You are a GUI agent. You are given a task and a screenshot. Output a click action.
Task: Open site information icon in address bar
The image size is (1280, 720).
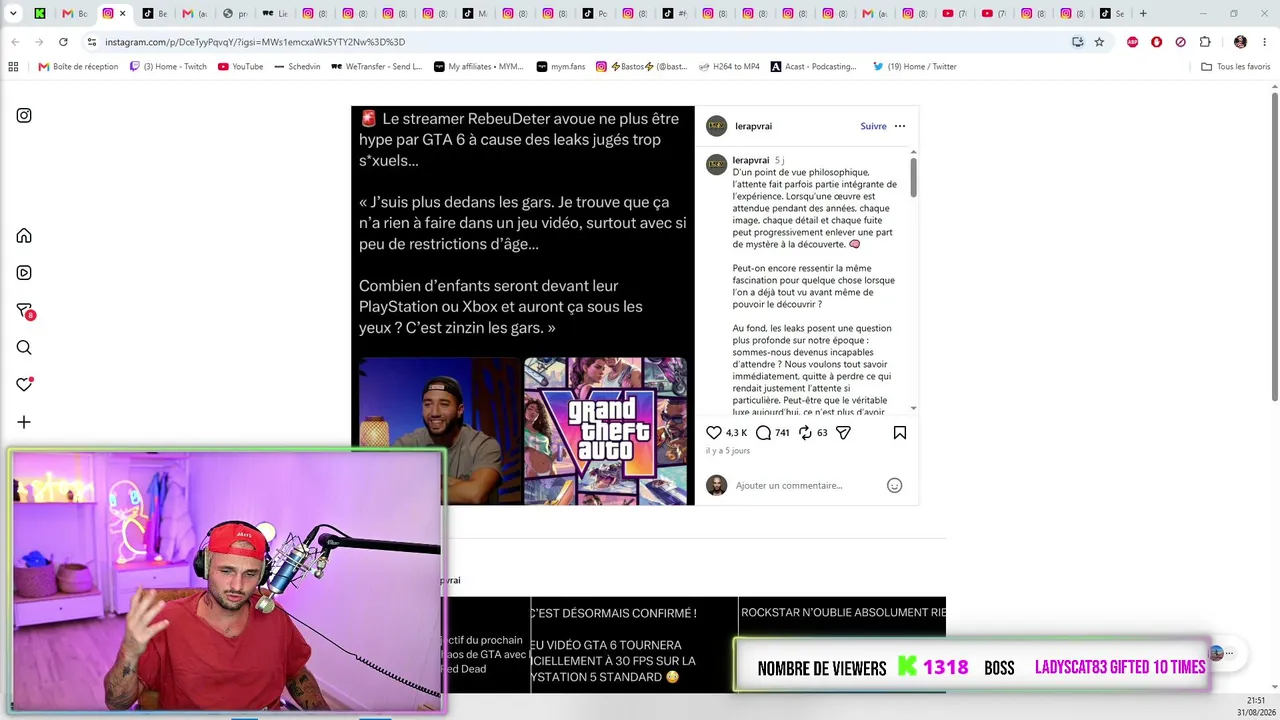coord(92,42)
